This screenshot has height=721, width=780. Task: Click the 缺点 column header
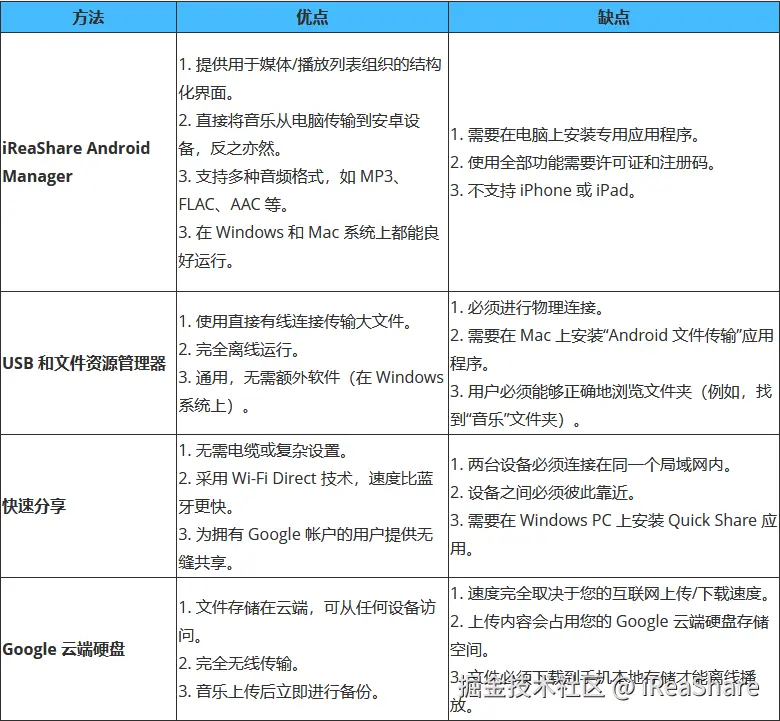click(614, 17)
